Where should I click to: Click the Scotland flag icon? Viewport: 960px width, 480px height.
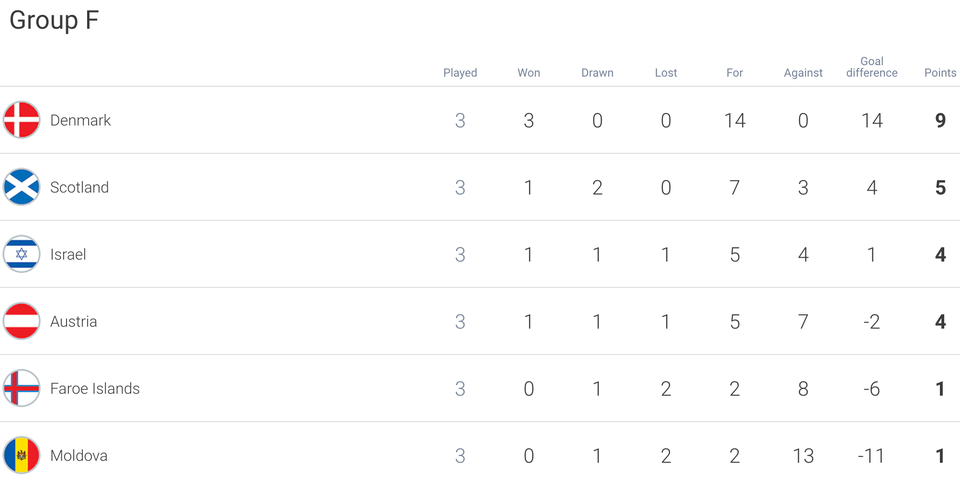(x=21, y=187)
